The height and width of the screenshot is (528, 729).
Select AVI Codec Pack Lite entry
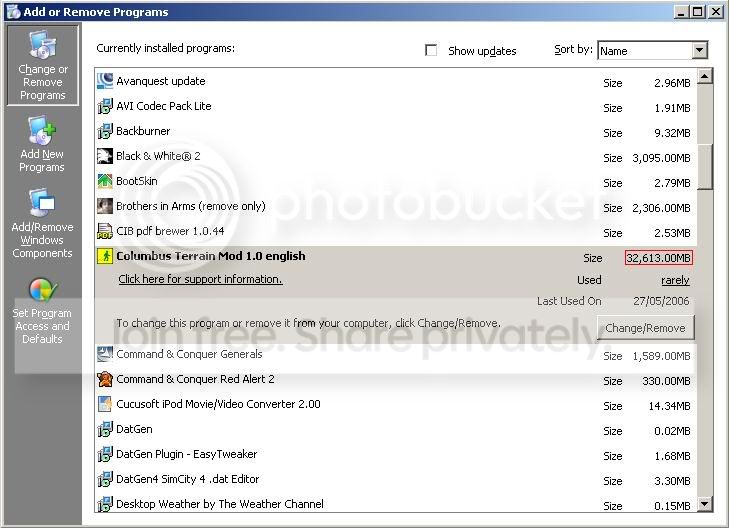396,106
